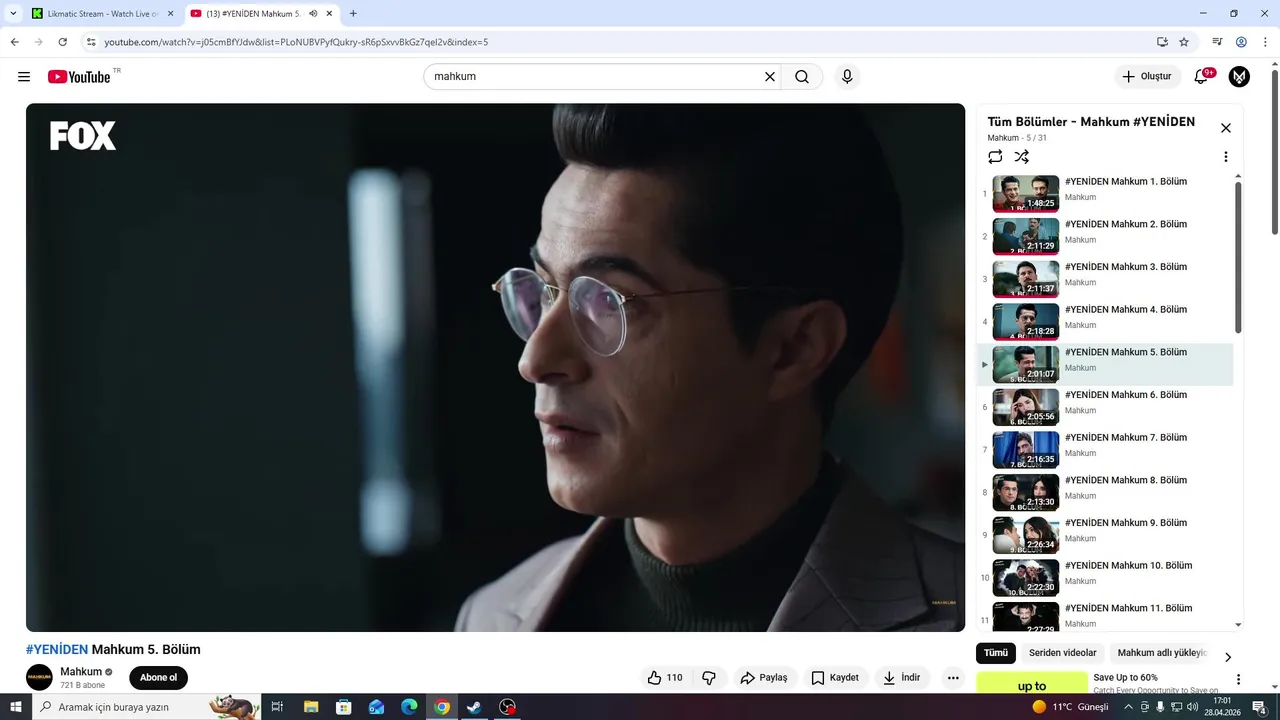1280x720 pixels.
Task: Click the Oluştur create button
Action: 1147,77
